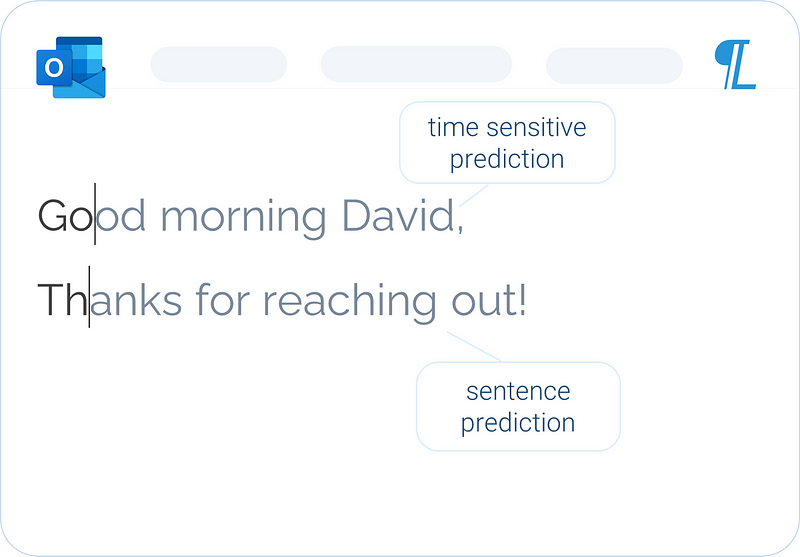The image size is (800, 557).
Task: Click the time sensitive prediction callout
Action: pos(507,142)
